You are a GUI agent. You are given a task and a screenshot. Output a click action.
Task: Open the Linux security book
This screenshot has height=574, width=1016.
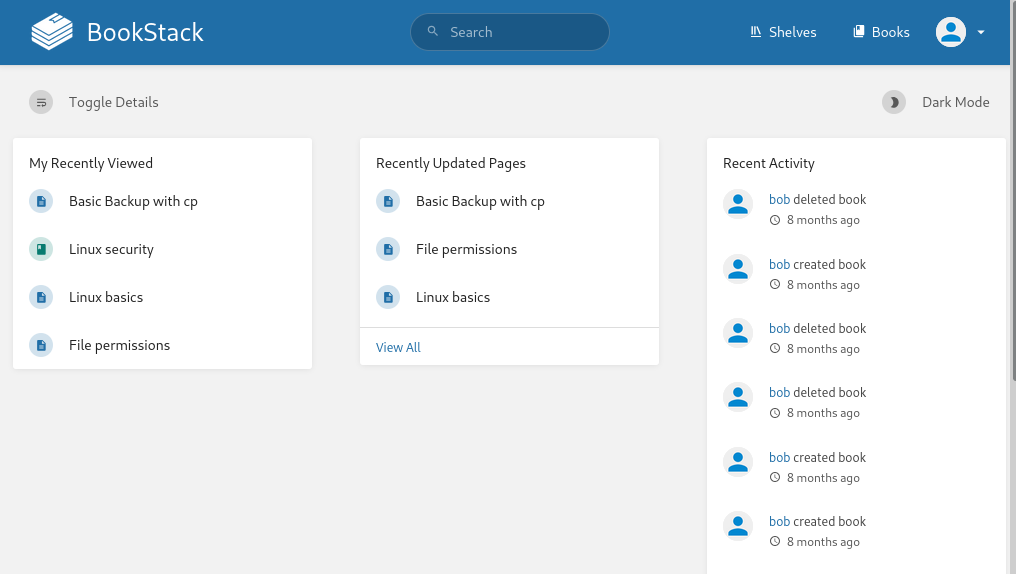111,249
